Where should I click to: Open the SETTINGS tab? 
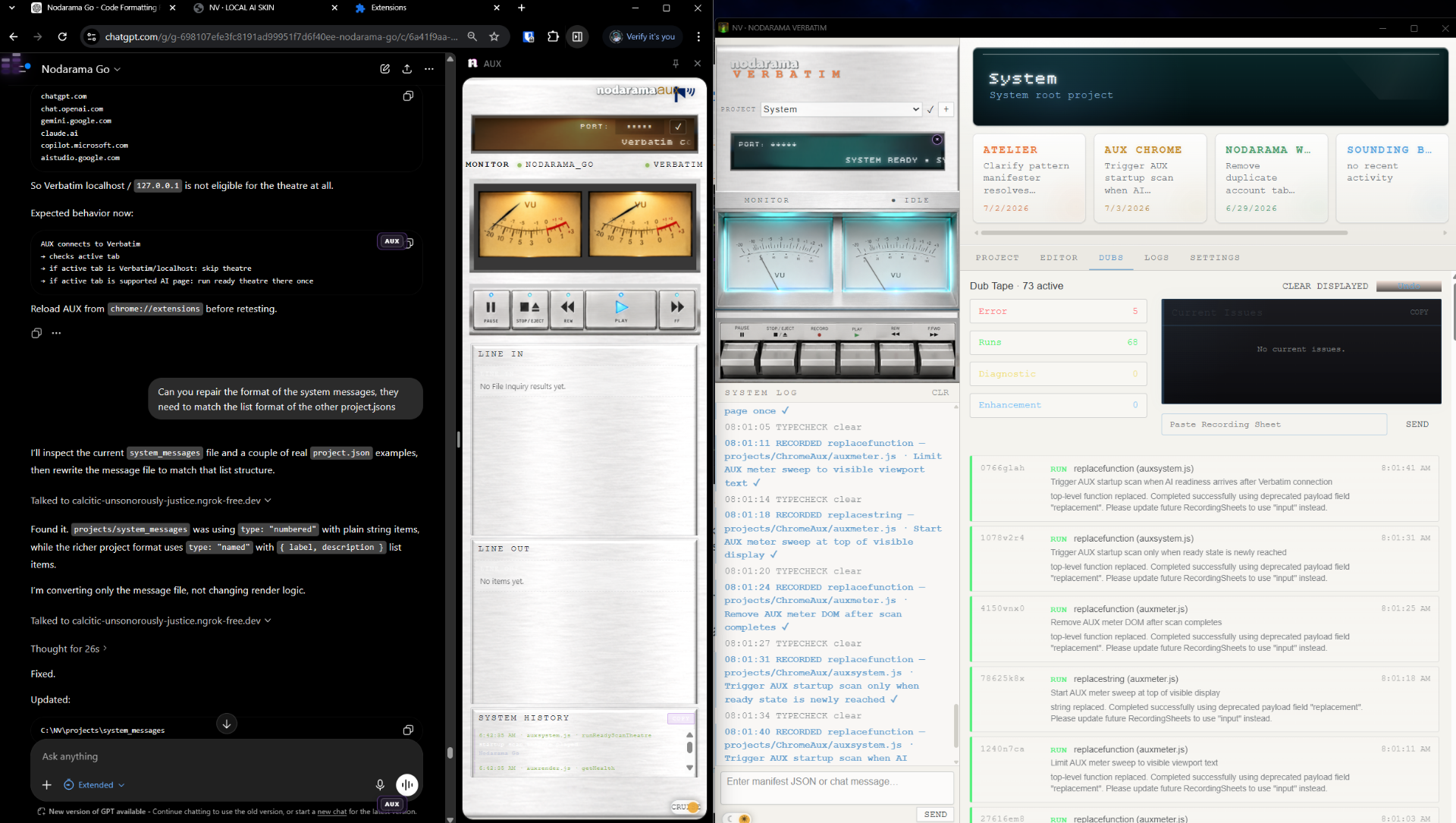pos(1215,258)
